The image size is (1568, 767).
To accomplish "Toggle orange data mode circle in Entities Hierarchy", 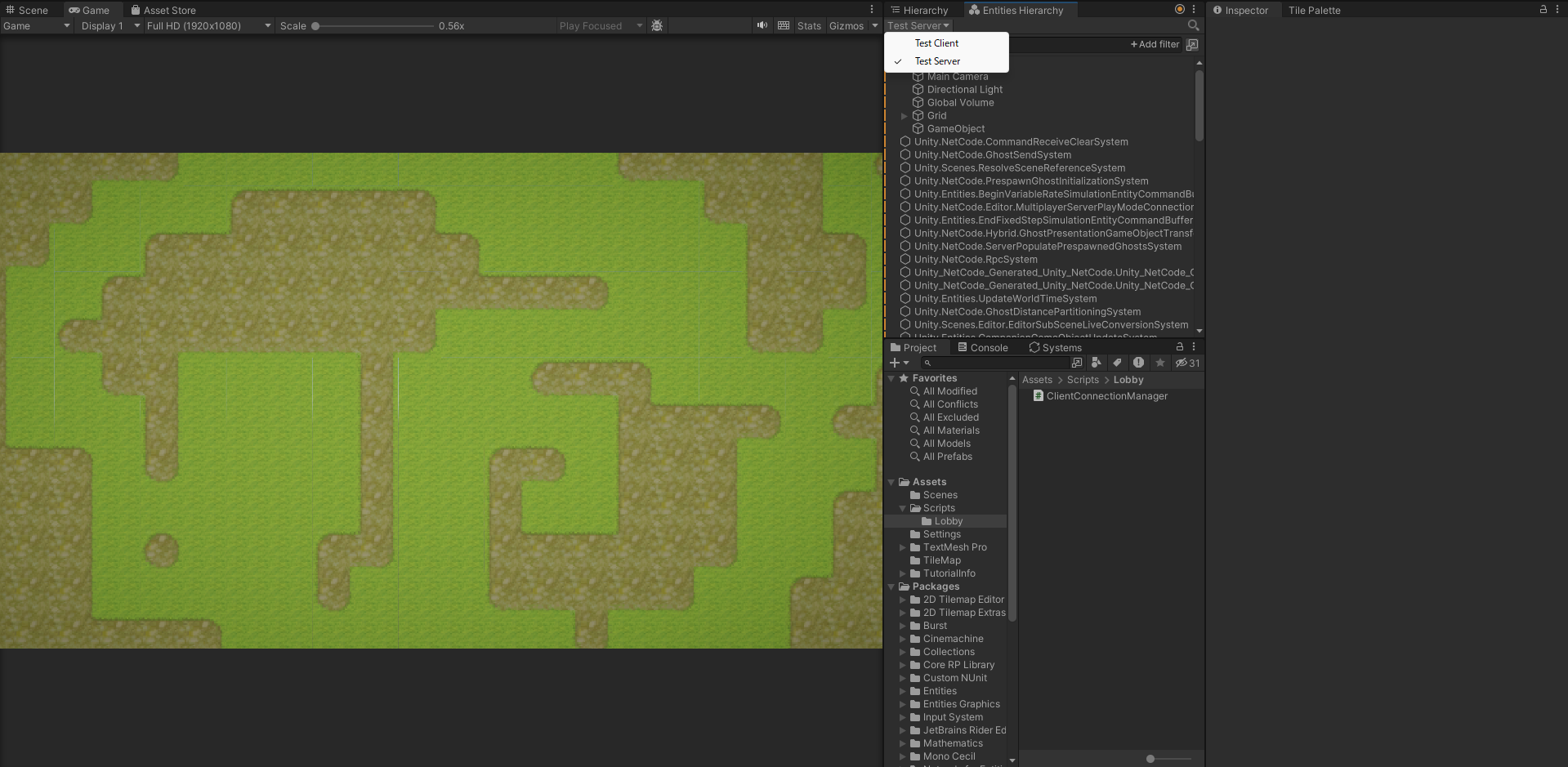I will coord(1179,10).
